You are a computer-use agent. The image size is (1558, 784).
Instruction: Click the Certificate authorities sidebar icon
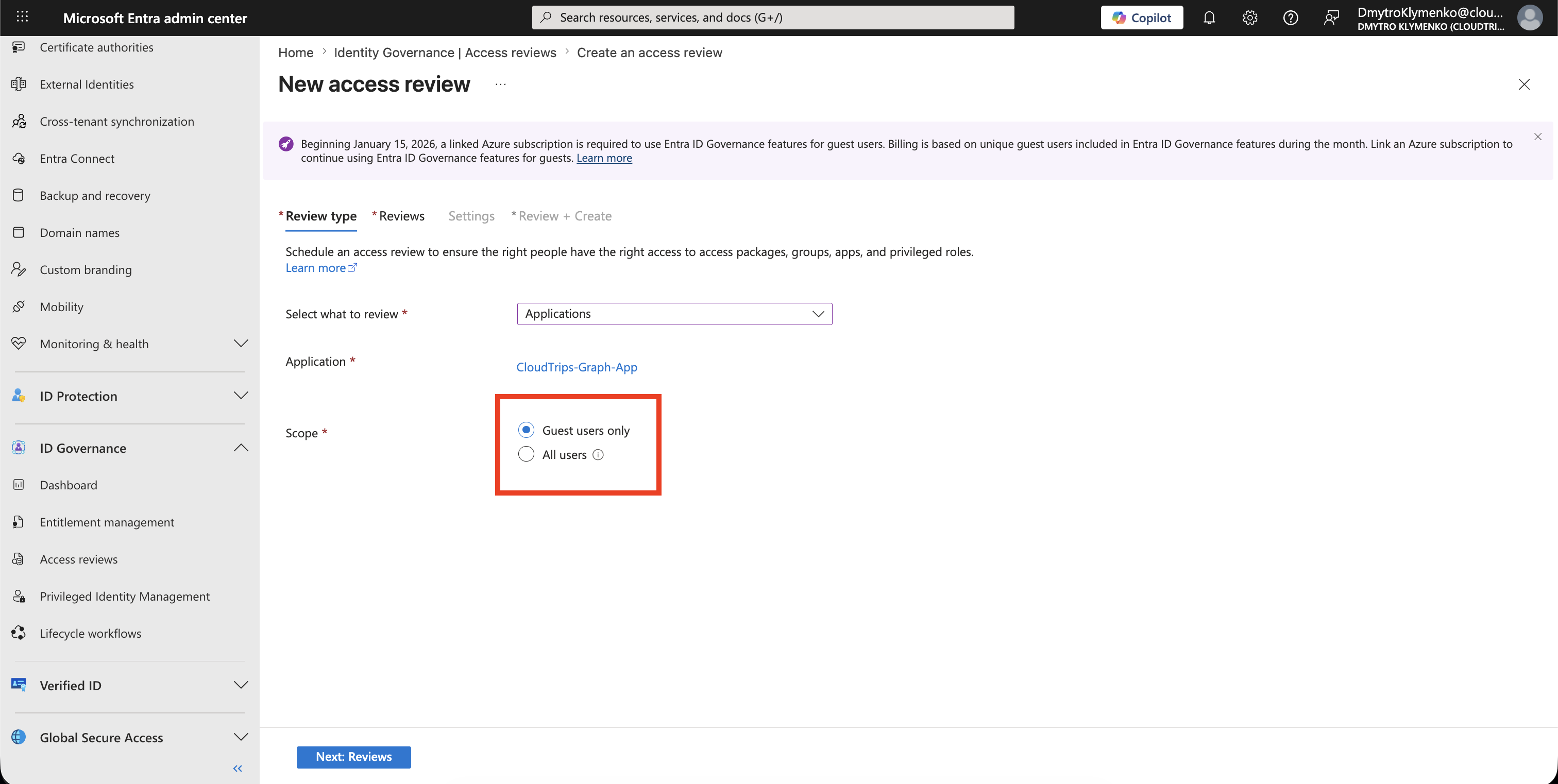coord(19,47)
